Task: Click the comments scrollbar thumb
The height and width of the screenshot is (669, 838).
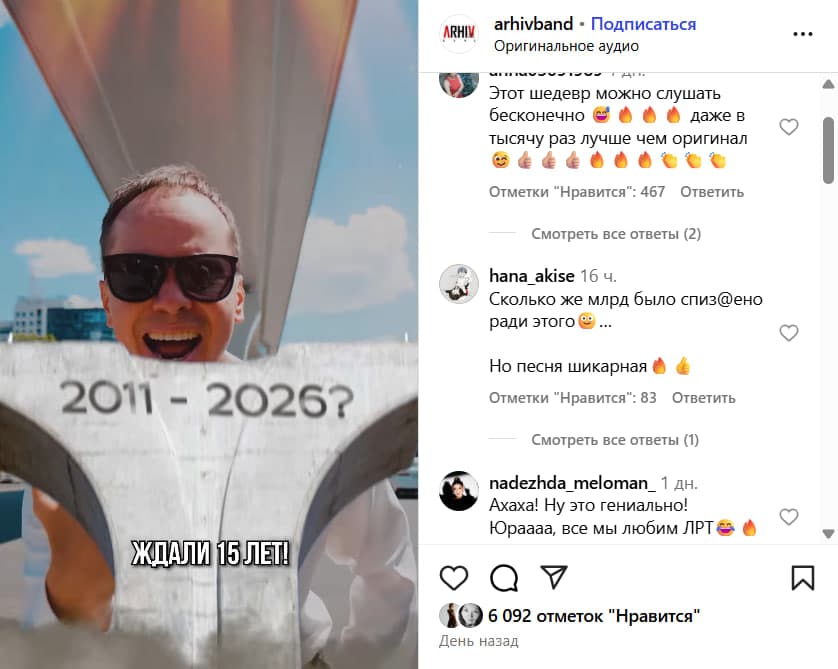Action: pyautogui.click(x=828, y=150)
